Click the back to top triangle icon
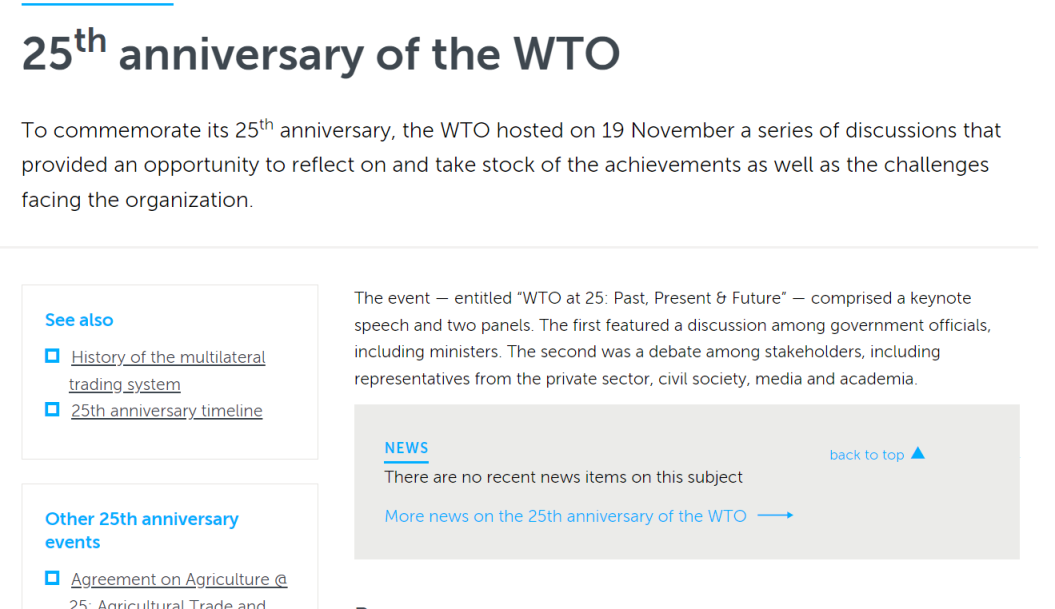The height and width of the screenshot is (609, 1055). (918, 453)
